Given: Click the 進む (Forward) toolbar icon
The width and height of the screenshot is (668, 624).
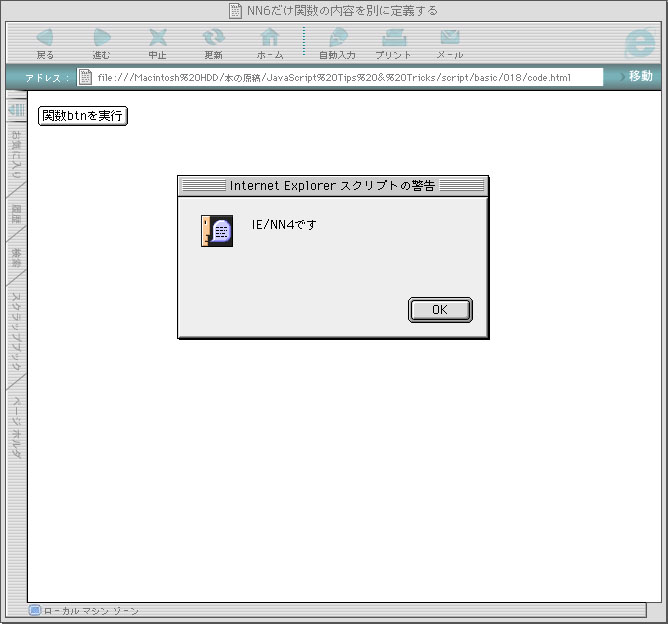Looking at the screenshot, I should point(101,38).
